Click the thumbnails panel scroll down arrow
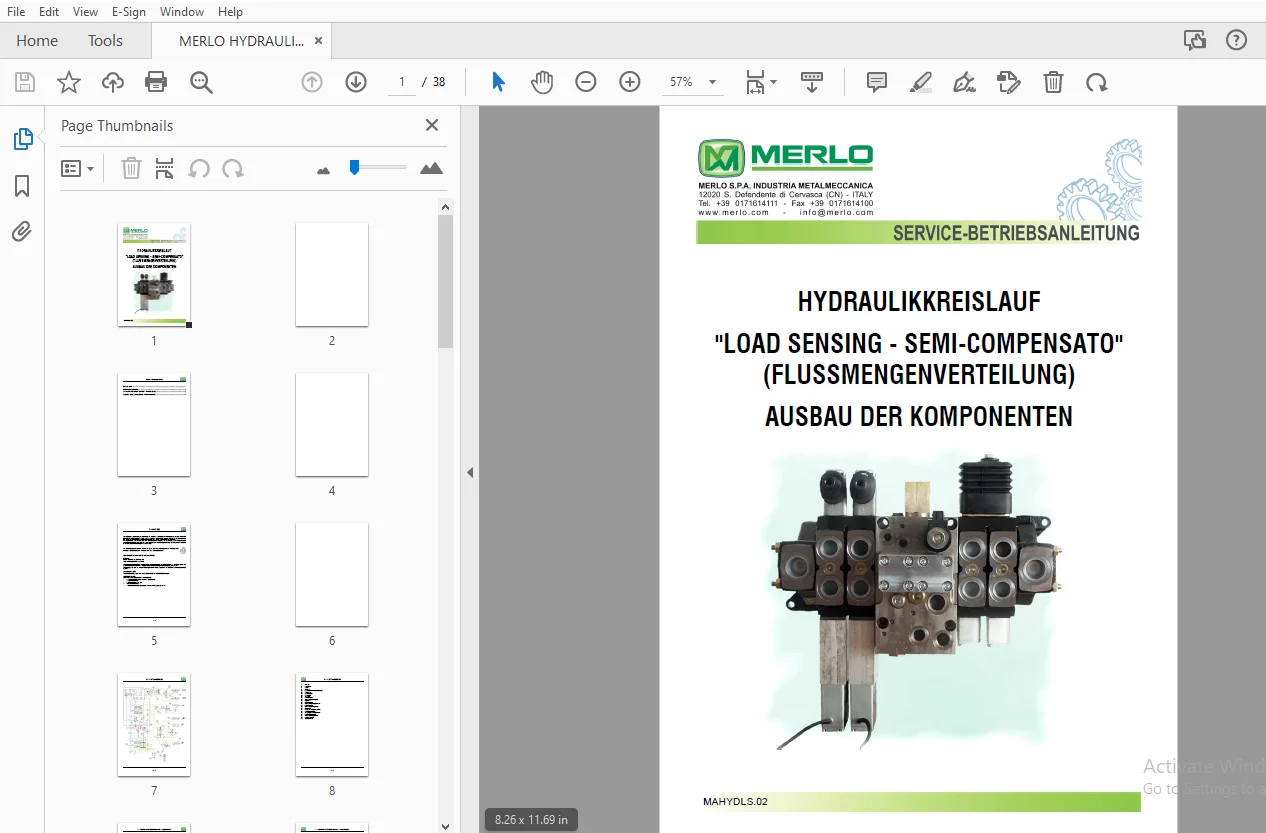 446,825
